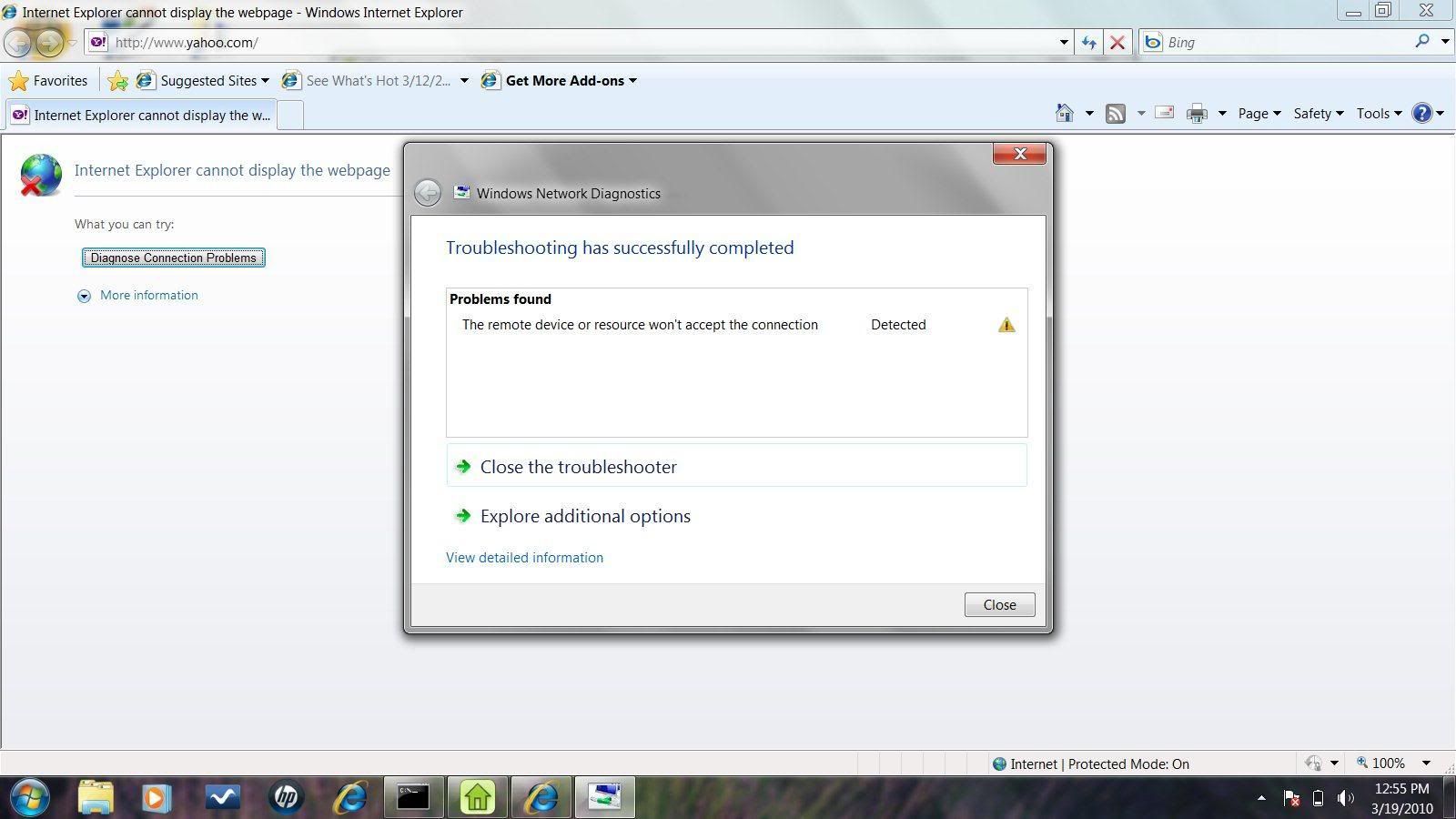Expand More information section
Viewport: 1456px width, 819px height.
[x=137, y=295]
